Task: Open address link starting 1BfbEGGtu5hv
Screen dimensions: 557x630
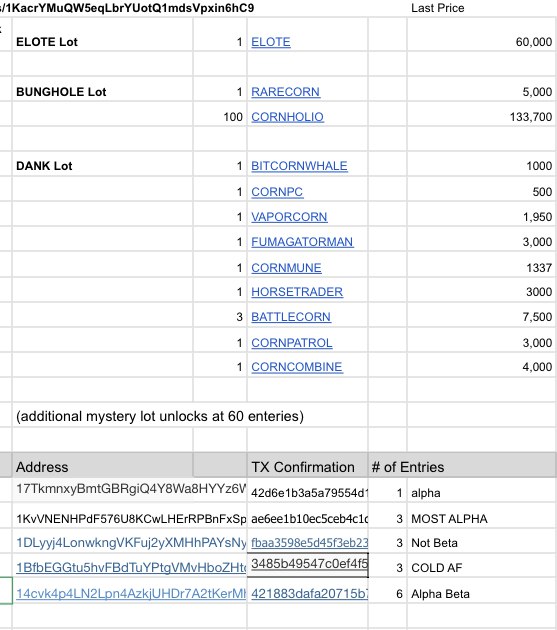Action: 131,568
